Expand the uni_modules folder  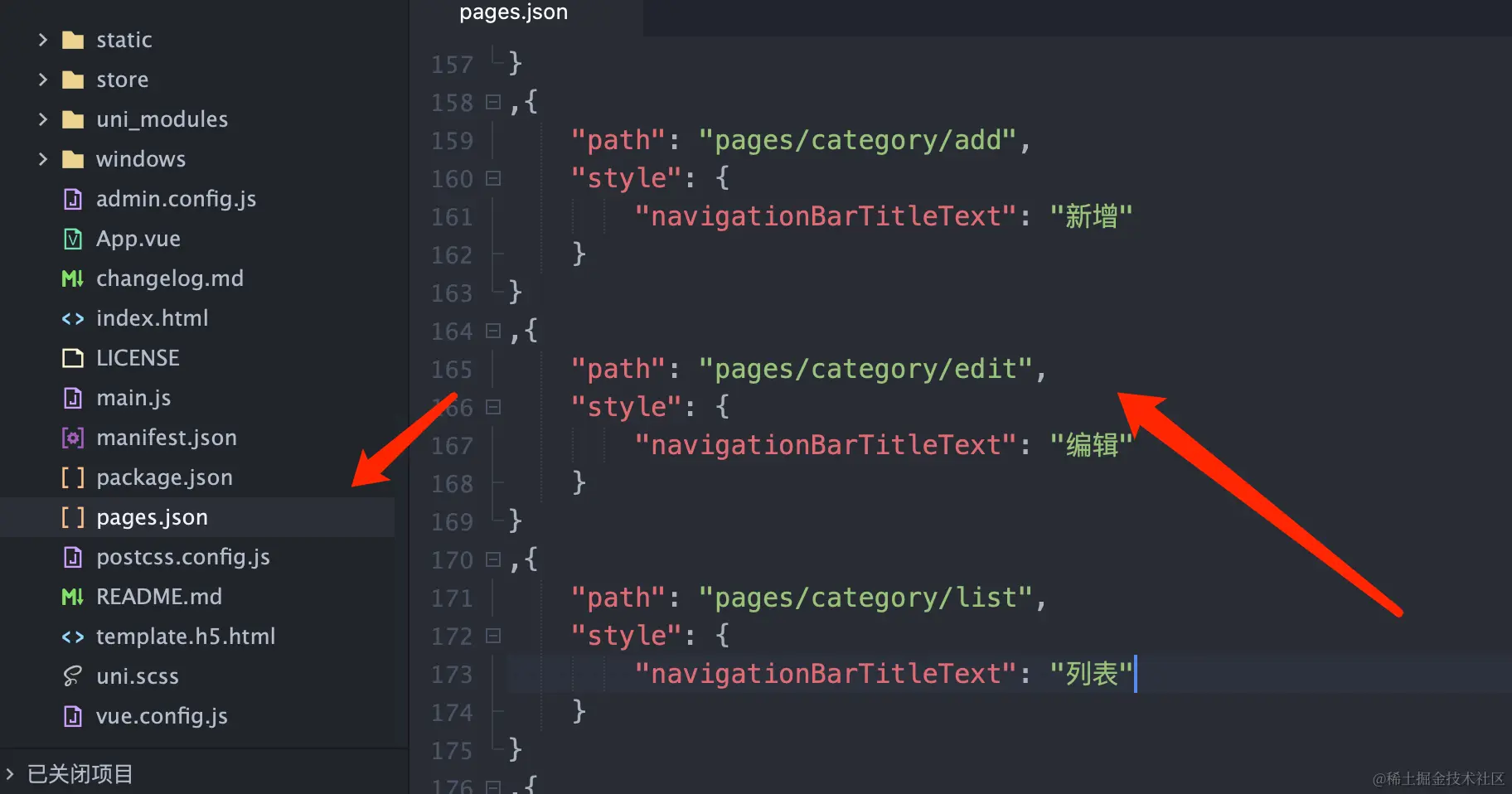click(x=43, y=119)
